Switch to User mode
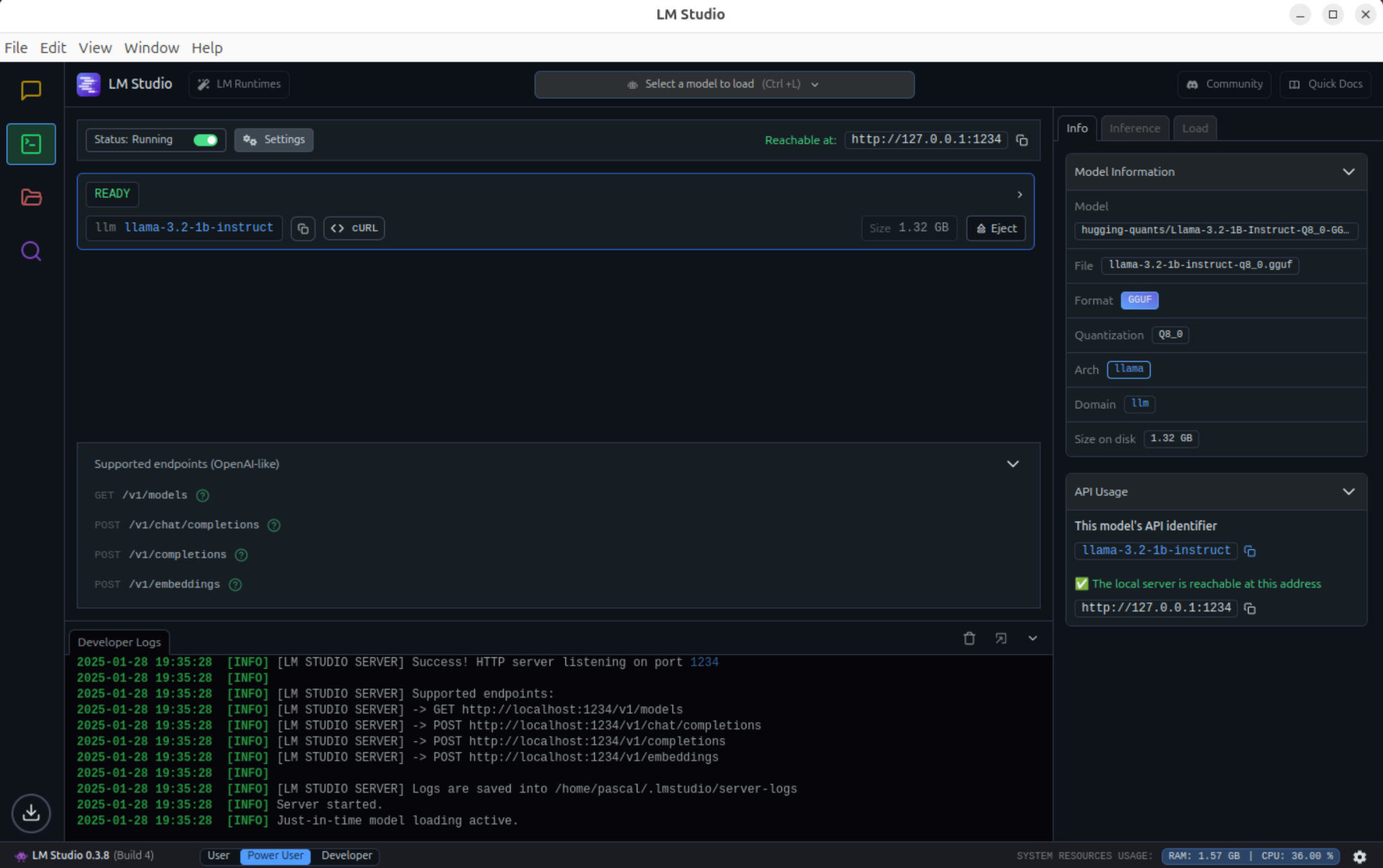1383x868 pixels. [x=218, y=856]
